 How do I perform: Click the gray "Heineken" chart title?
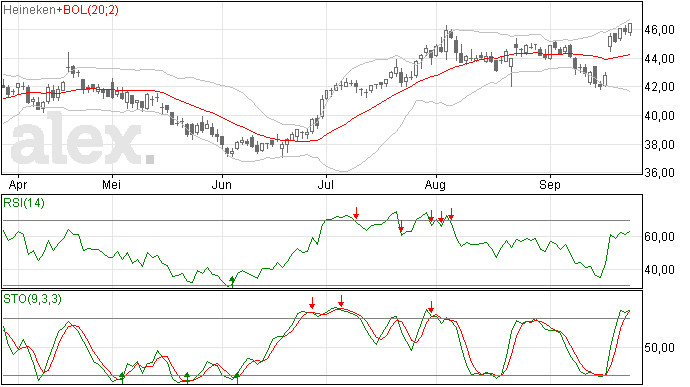tap(29, 10)
